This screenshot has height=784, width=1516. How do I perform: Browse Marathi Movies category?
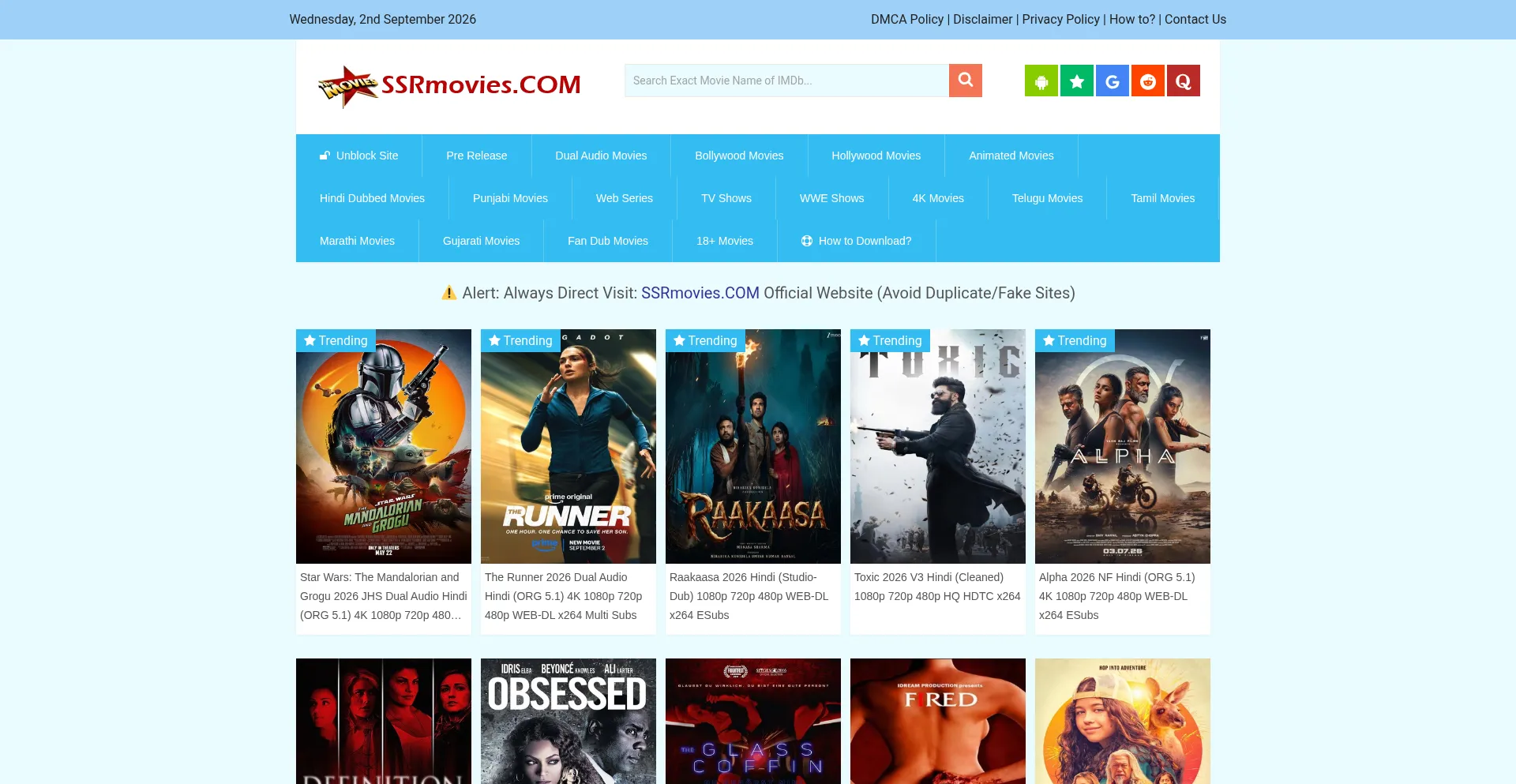click(x=357, y=241)
